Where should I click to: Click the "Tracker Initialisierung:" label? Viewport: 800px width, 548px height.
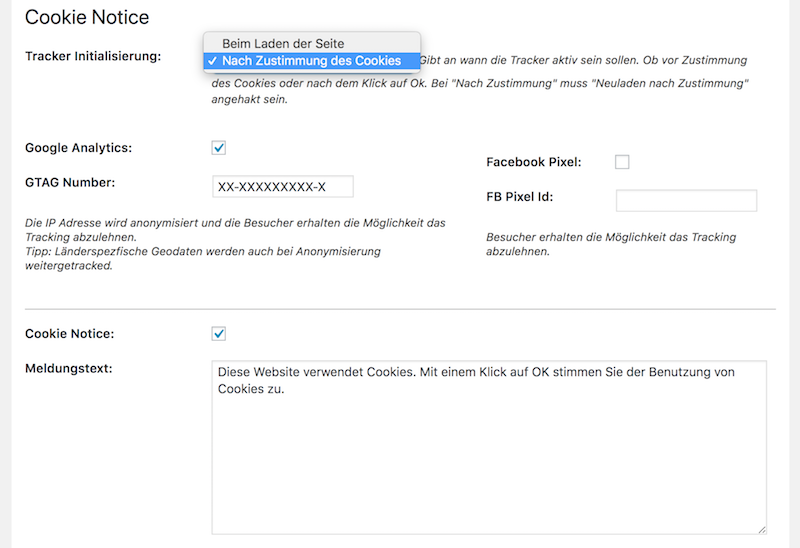(93, 56)
